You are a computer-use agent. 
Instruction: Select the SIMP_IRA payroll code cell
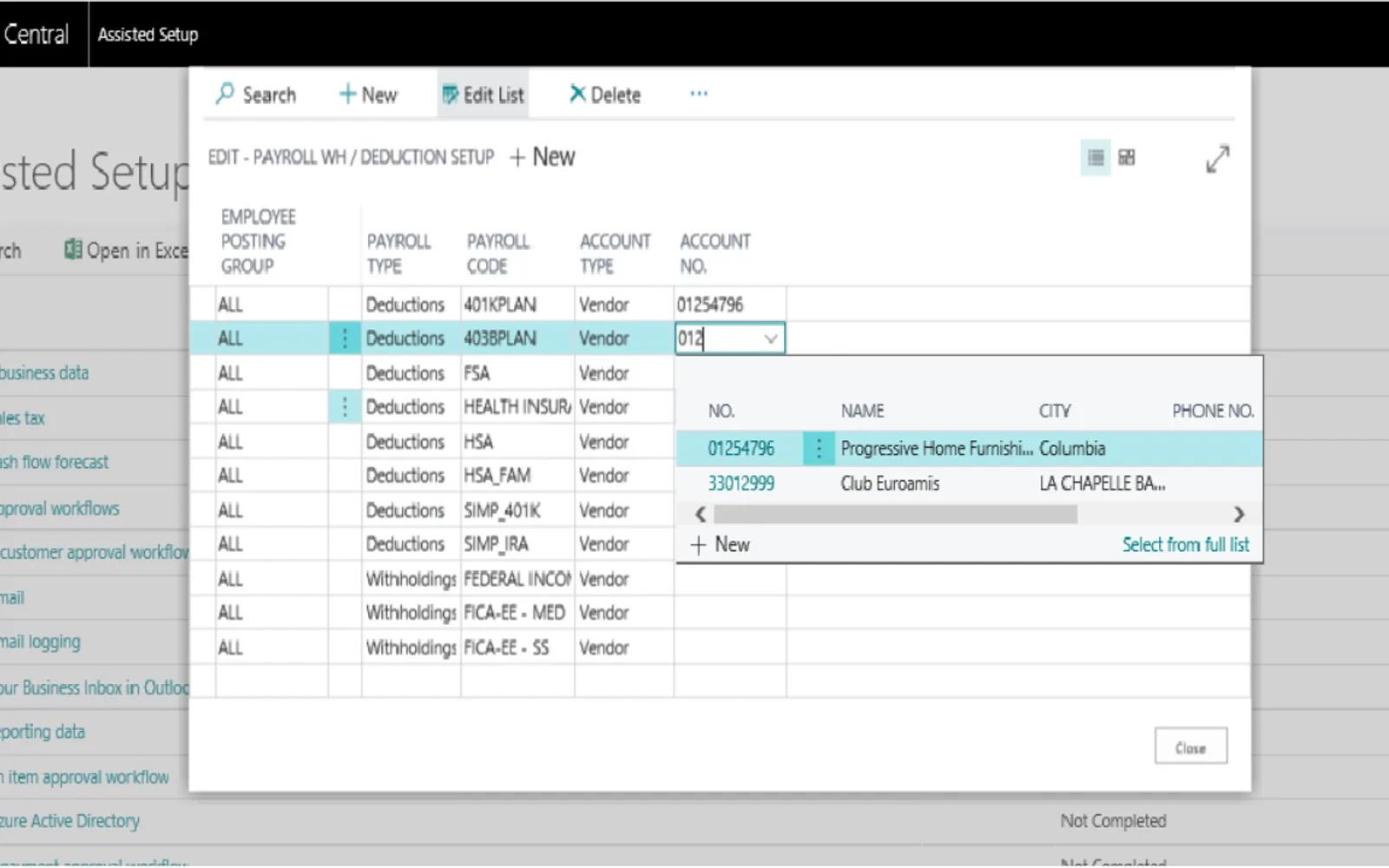click(x=517, y=544)
